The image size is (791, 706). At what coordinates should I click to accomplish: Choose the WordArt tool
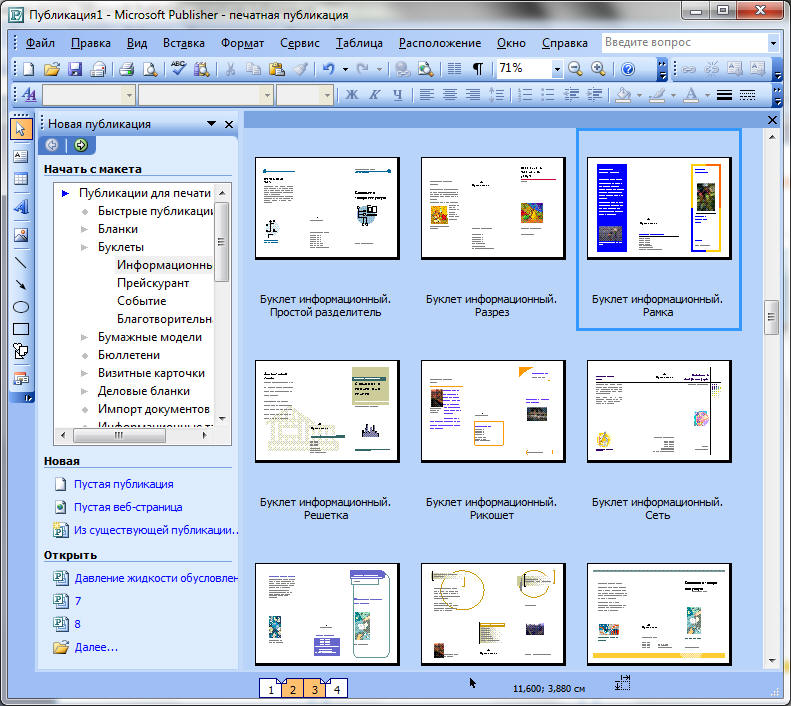[x=21, y=207]
